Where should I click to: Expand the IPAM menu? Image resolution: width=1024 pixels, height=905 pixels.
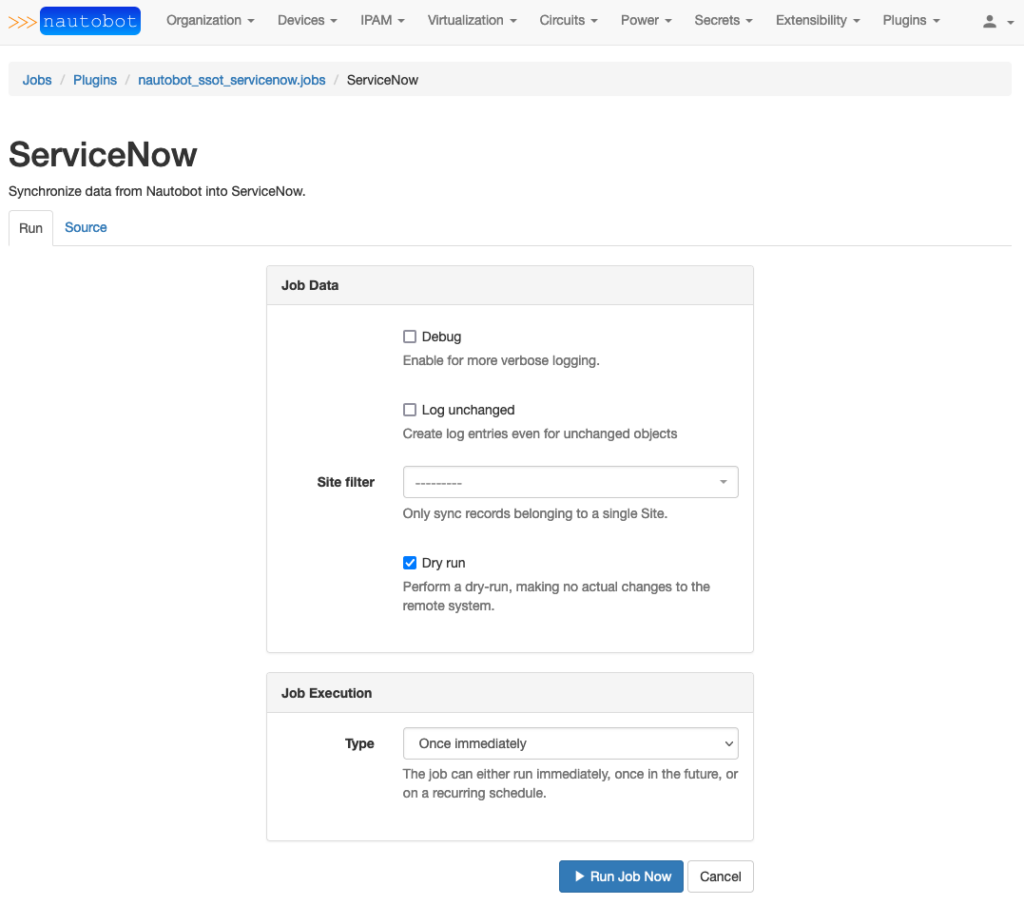tap(382, 20)
